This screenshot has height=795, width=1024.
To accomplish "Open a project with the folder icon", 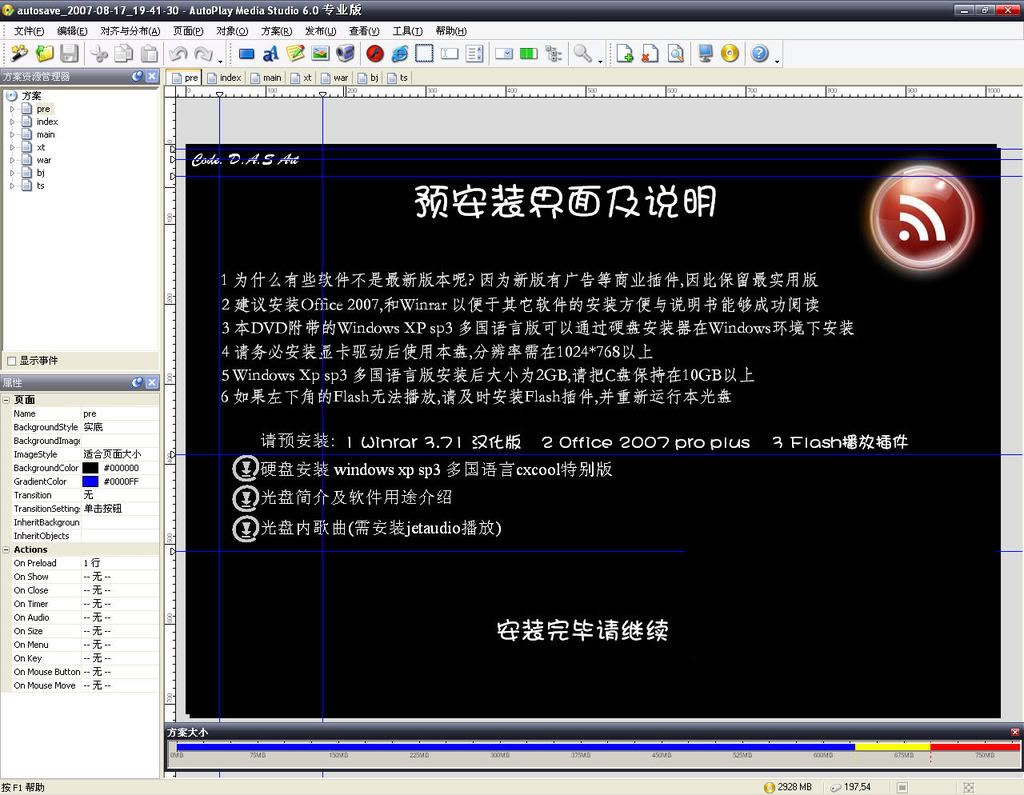I will 44,53.
